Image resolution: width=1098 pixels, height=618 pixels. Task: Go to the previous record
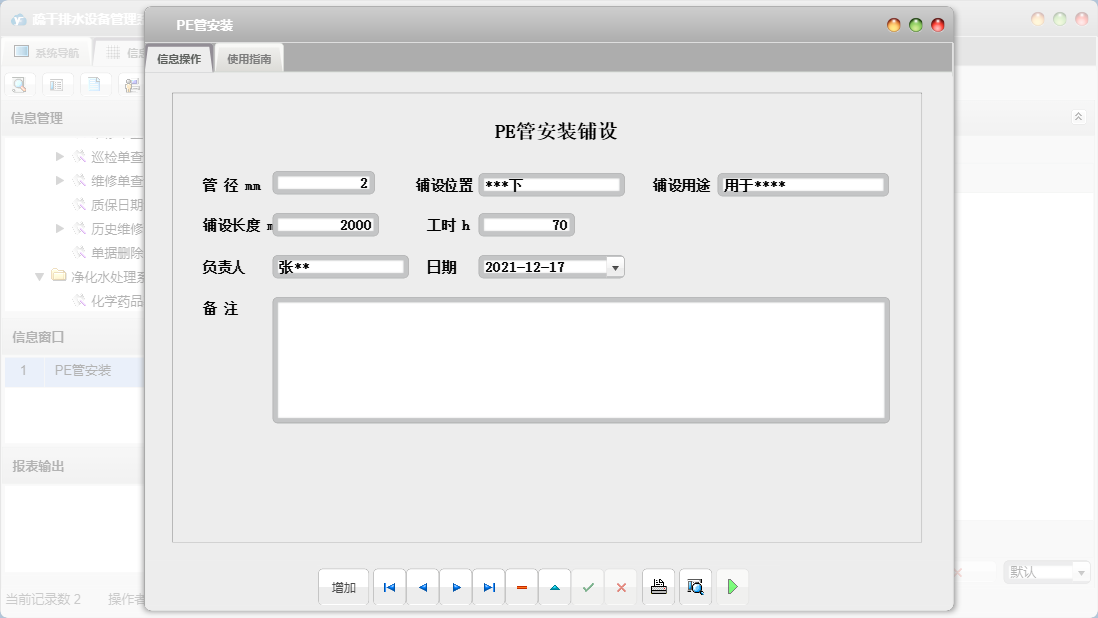point(422,587)
